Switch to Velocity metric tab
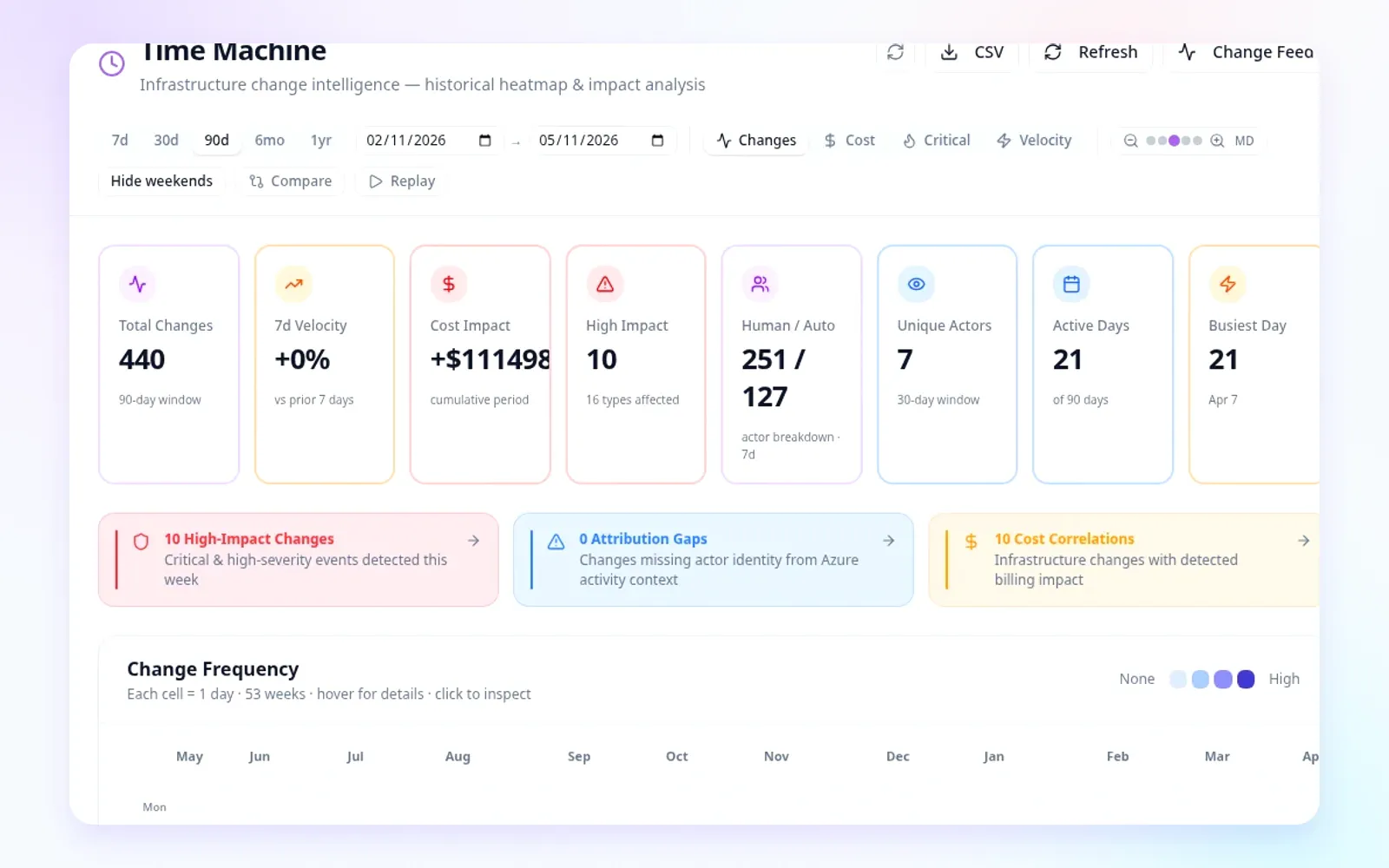Image resolution: width=1389 pixels, height=868 pixels. coord(1033,141)
